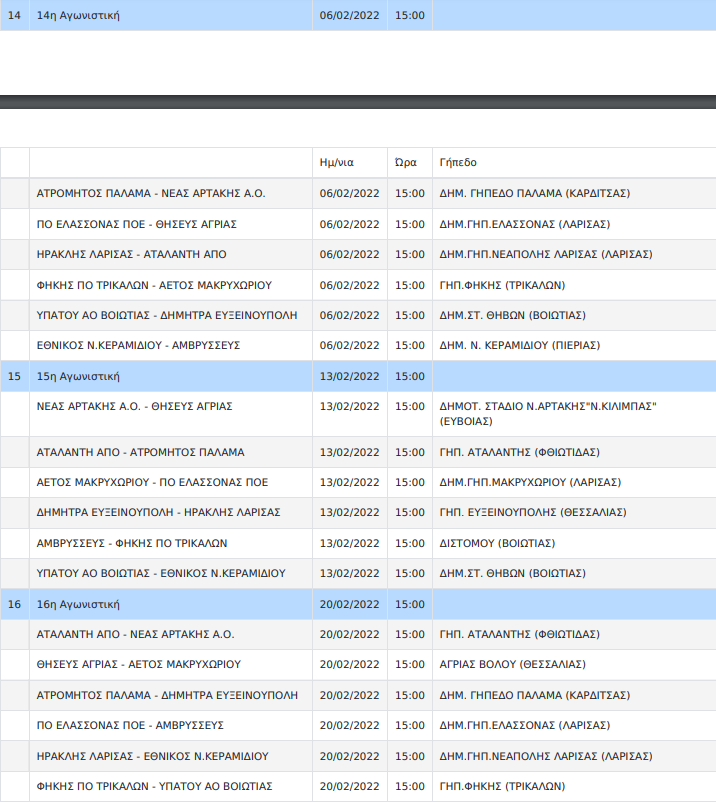Click venue ΓΗΠ. ΑΤΑΛΑΝΤΗΣ in ΑΤΡΟΜΗΤΟΣ ΠΑΛΑΜΑ row
This screenshot has height=802, width=716.
(520, 452)
